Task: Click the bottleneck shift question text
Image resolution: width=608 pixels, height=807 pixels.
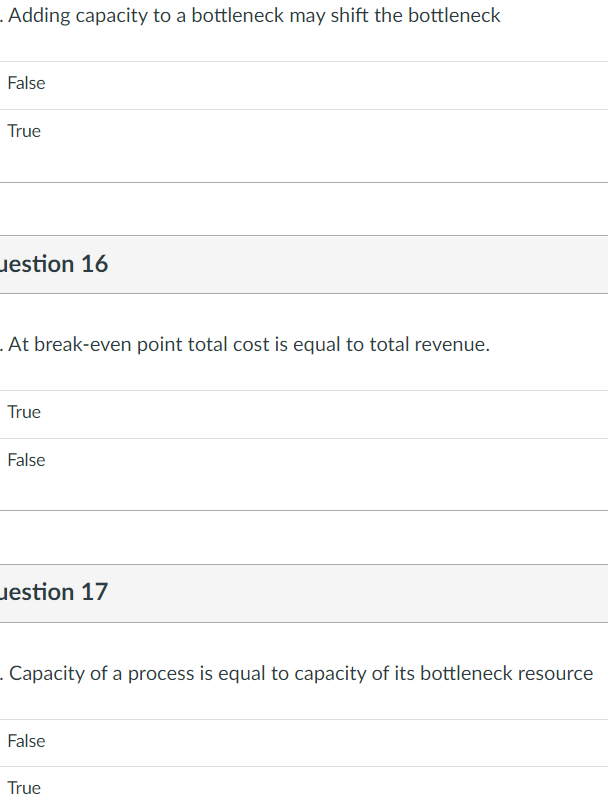Action: pyautogui.click(x=251, y=15)
